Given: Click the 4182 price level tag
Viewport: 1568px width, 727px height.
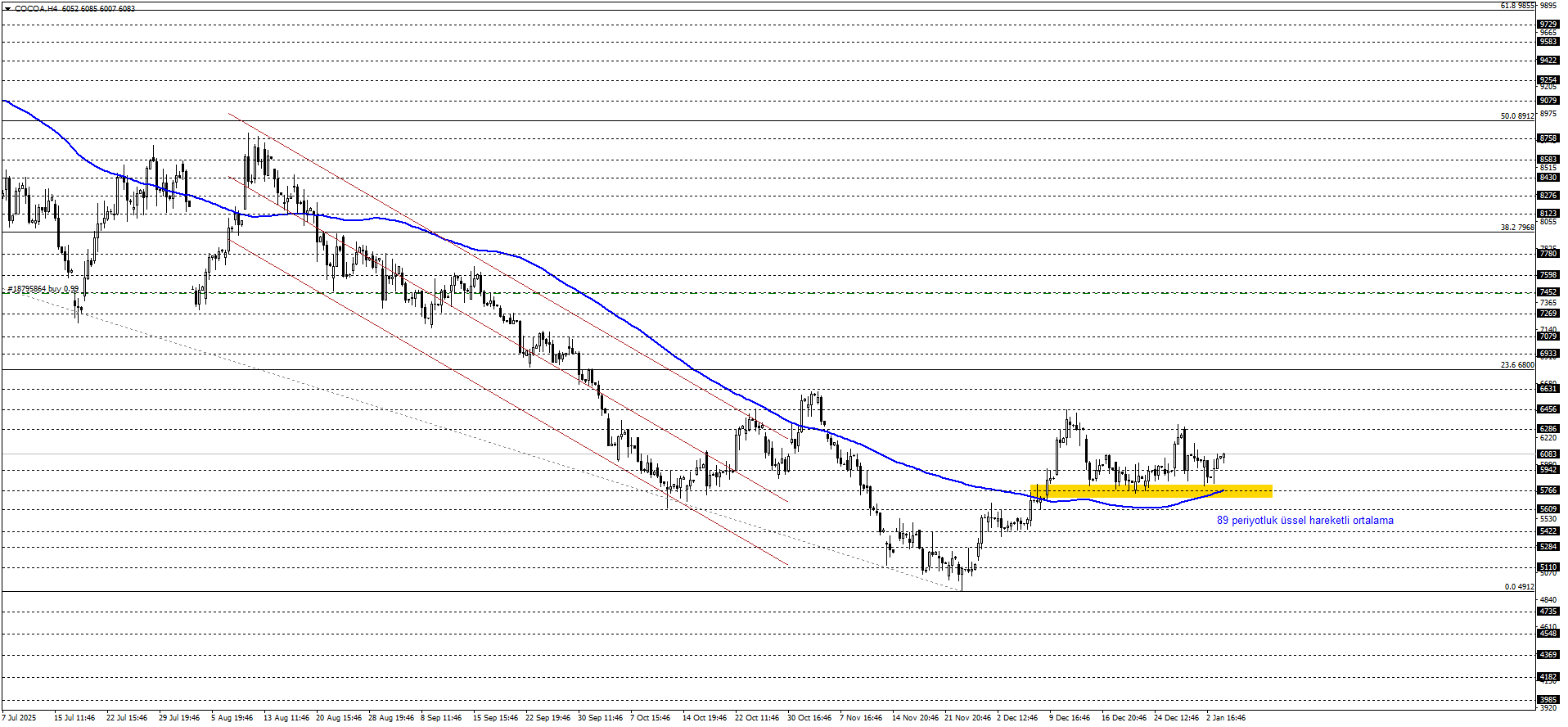Looking at the screenshot, I should point(1548,677).
